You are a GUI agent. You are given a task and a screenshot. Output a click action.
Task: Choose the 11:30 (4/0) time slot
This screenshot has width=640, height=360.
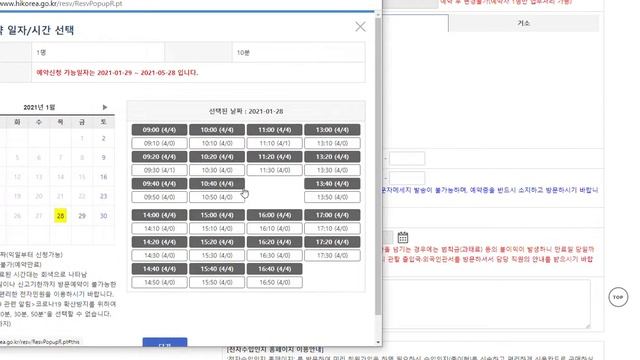tap(274, 170)
